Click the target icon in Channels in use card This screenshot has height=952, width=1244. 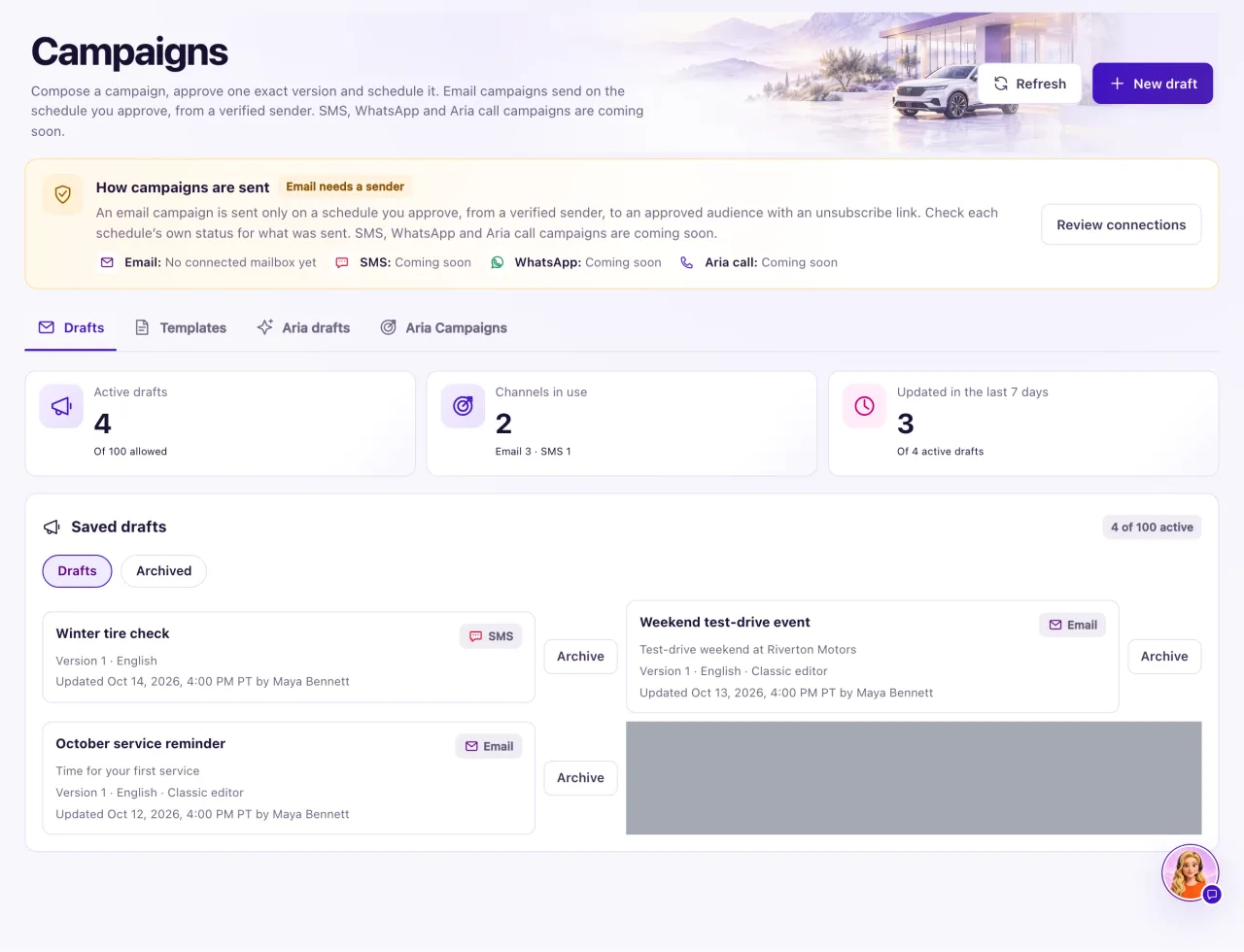(463, 406)
